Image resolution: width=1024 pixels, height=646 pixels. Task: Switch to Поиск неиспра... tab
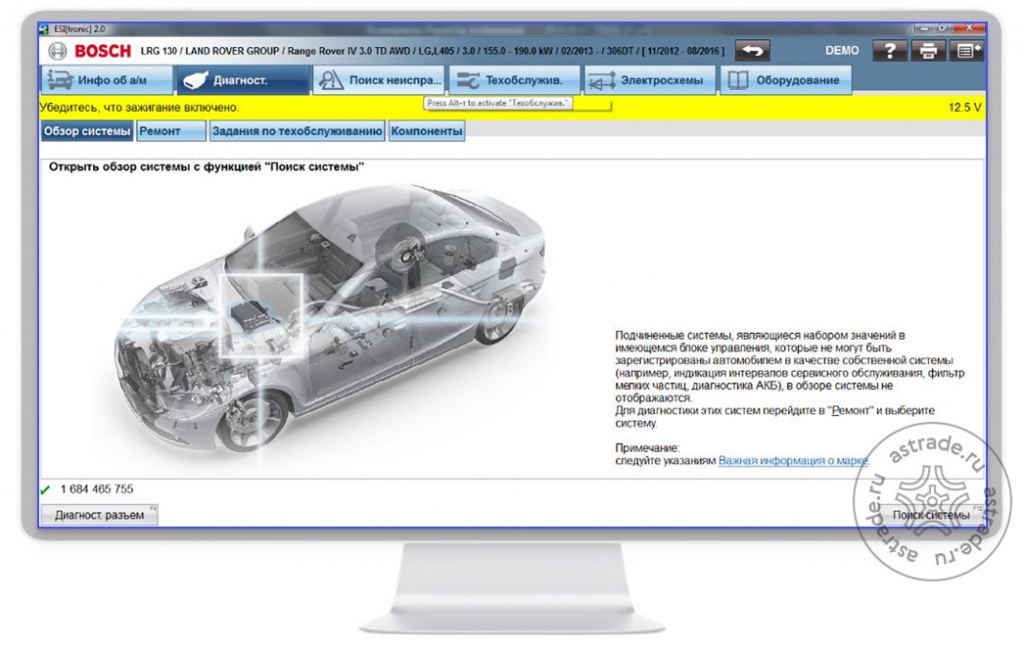pyautogui.click(x=378, y=80)
